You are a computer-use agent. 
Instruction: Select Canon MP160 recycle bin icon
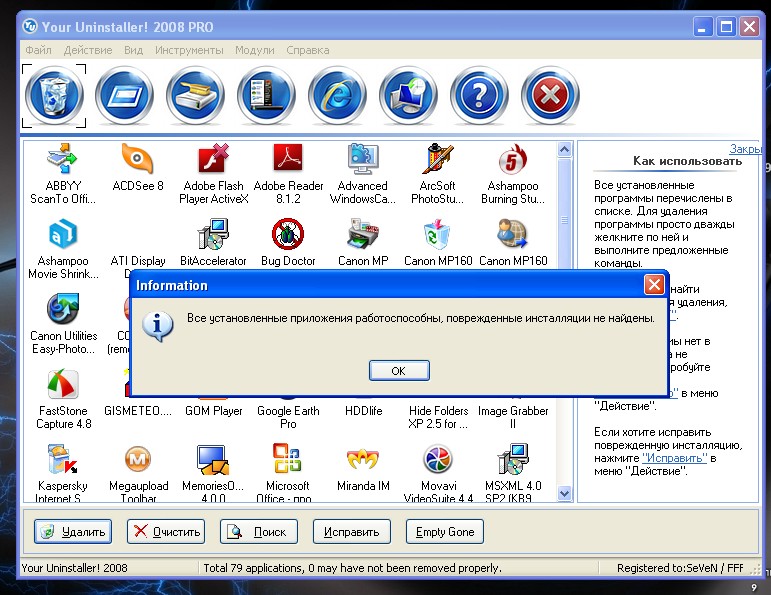click(438, 234)
